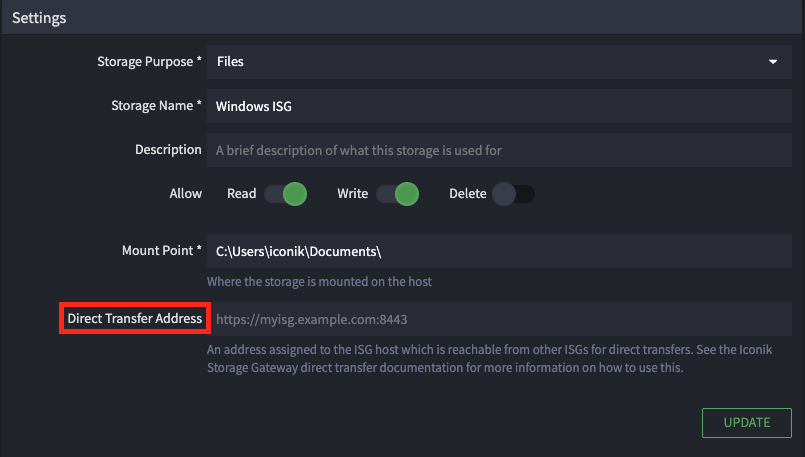The height and width of the screenshot is (457, 805).
Task: Select the Mount Point path field
Action: (x=499, y=251)
